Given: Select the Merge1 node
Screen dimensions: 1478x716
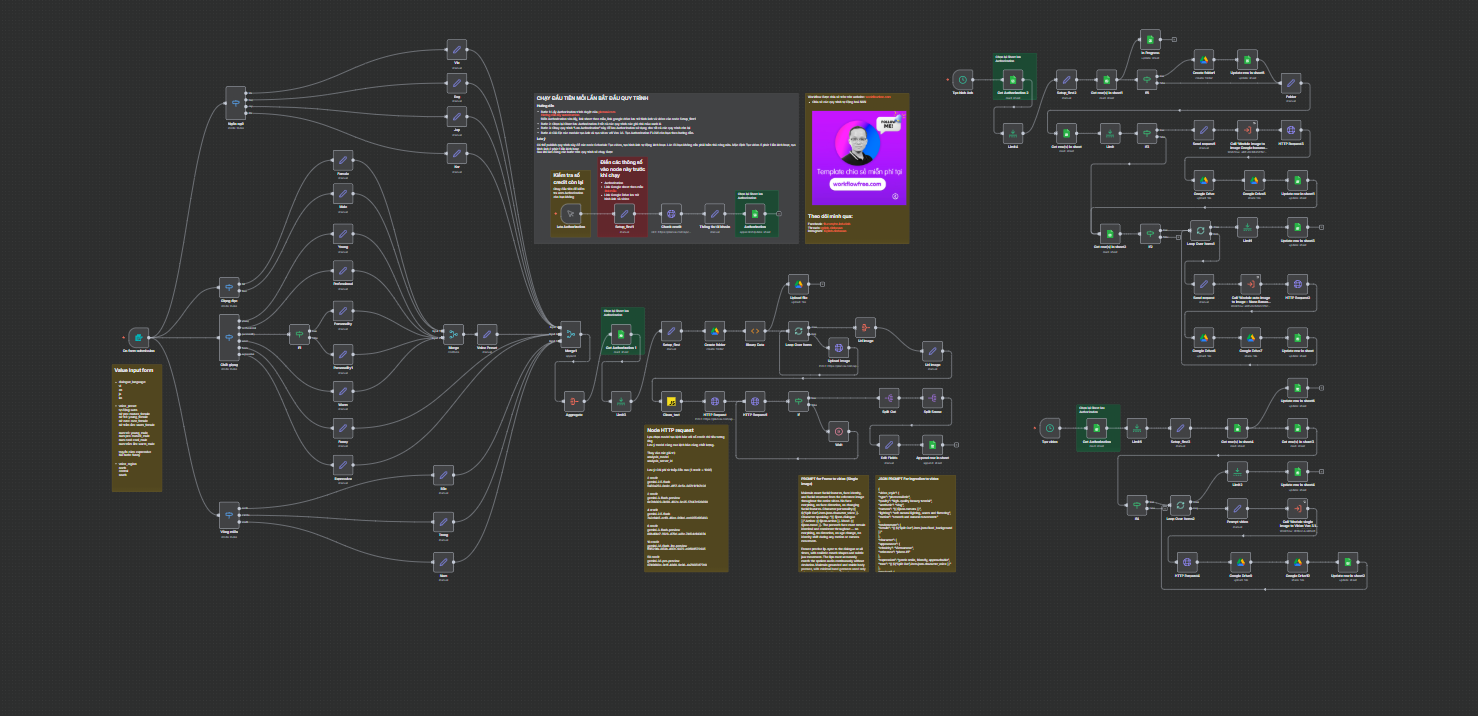Looking at the screenshot, I should 571,334.
